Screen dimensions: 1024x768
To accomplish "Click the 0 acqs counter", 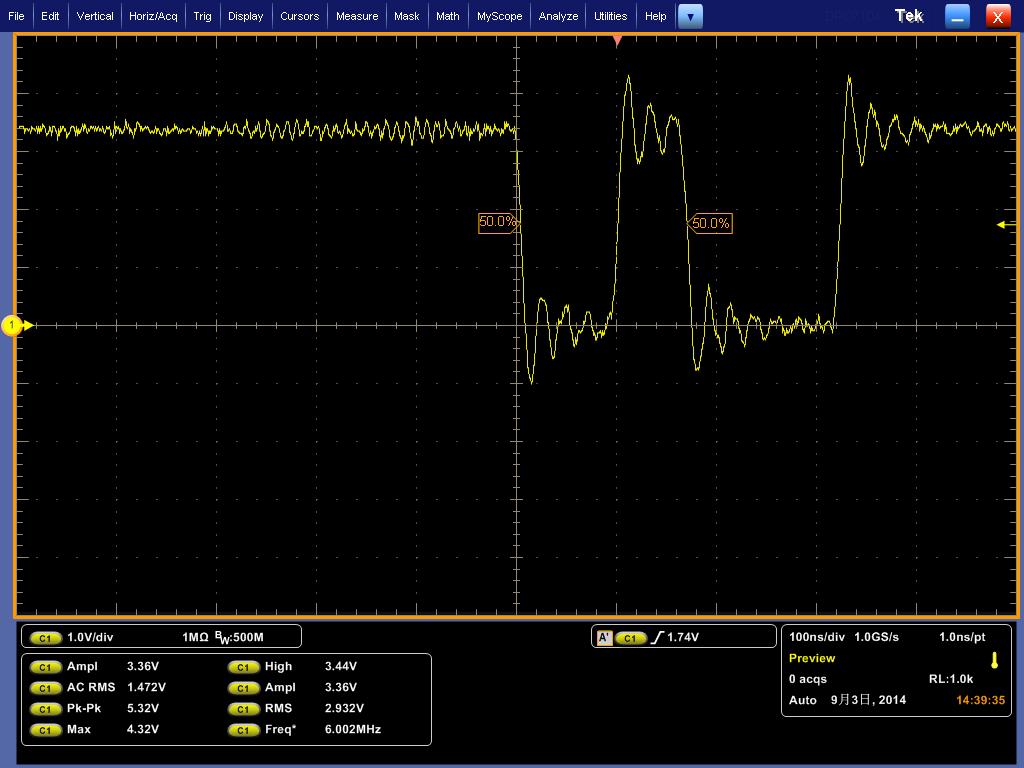I will [x=808, y=679].
